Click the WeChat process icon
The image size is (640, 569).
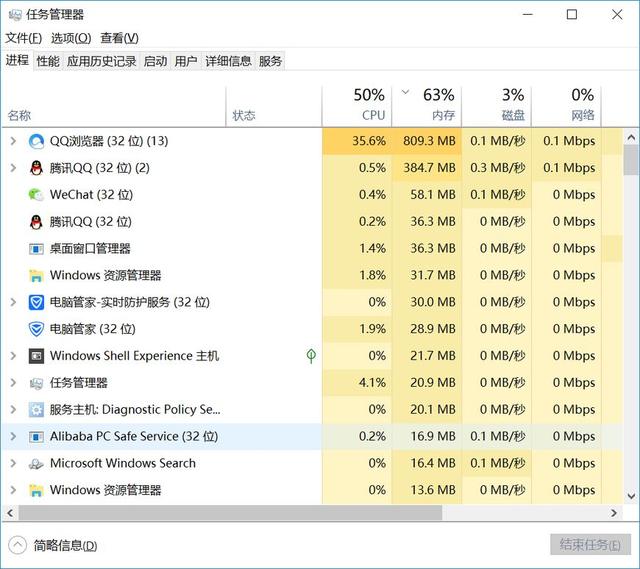36,195
